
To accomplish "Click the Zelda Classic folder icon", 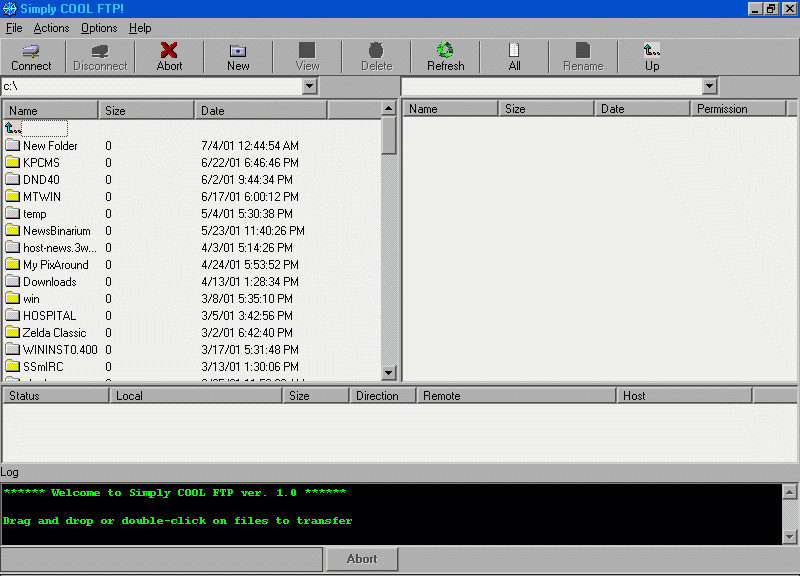I will pos(12,332).
